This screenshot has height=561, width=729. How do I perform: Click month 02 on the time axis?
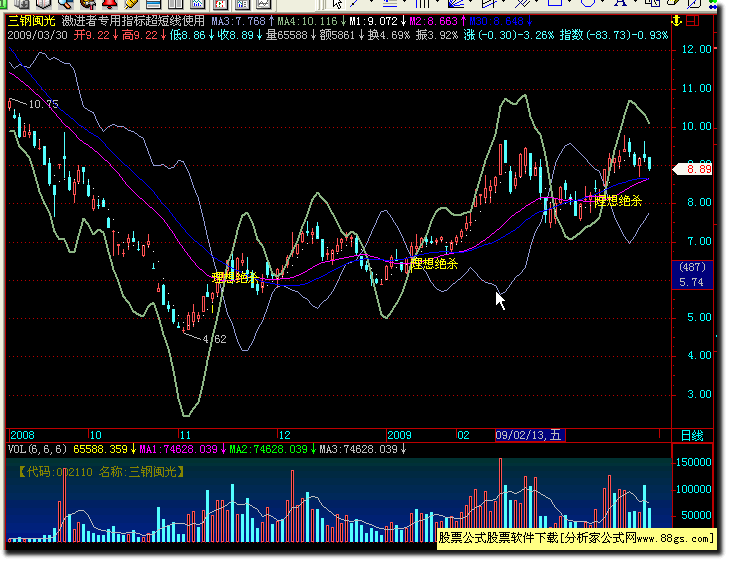[x=463, y=436]
